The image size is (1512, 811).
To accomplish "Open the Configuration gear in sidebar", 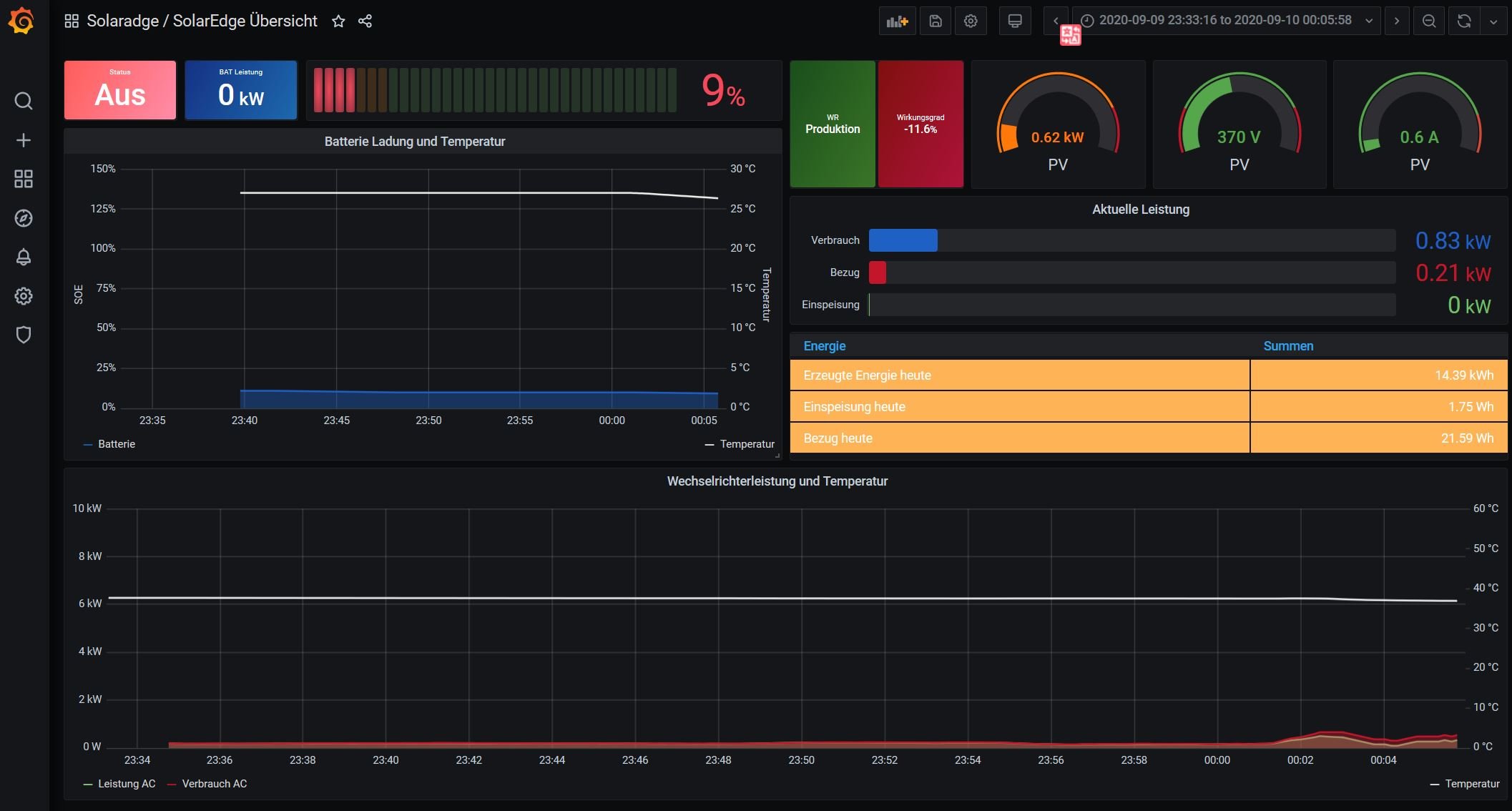I will pos(24,296).
